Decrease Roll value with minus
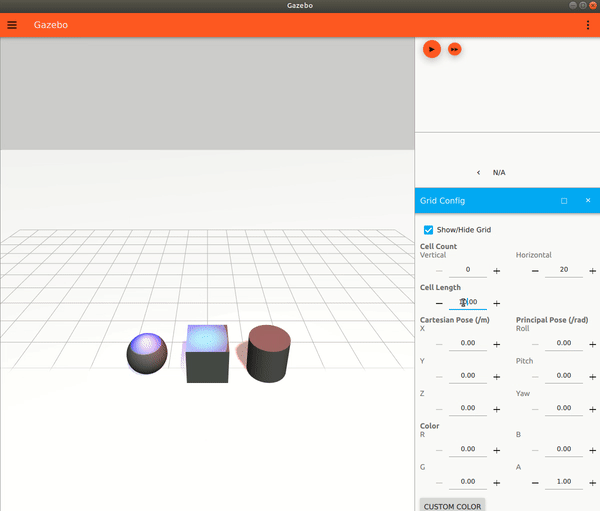 [535, 344]
